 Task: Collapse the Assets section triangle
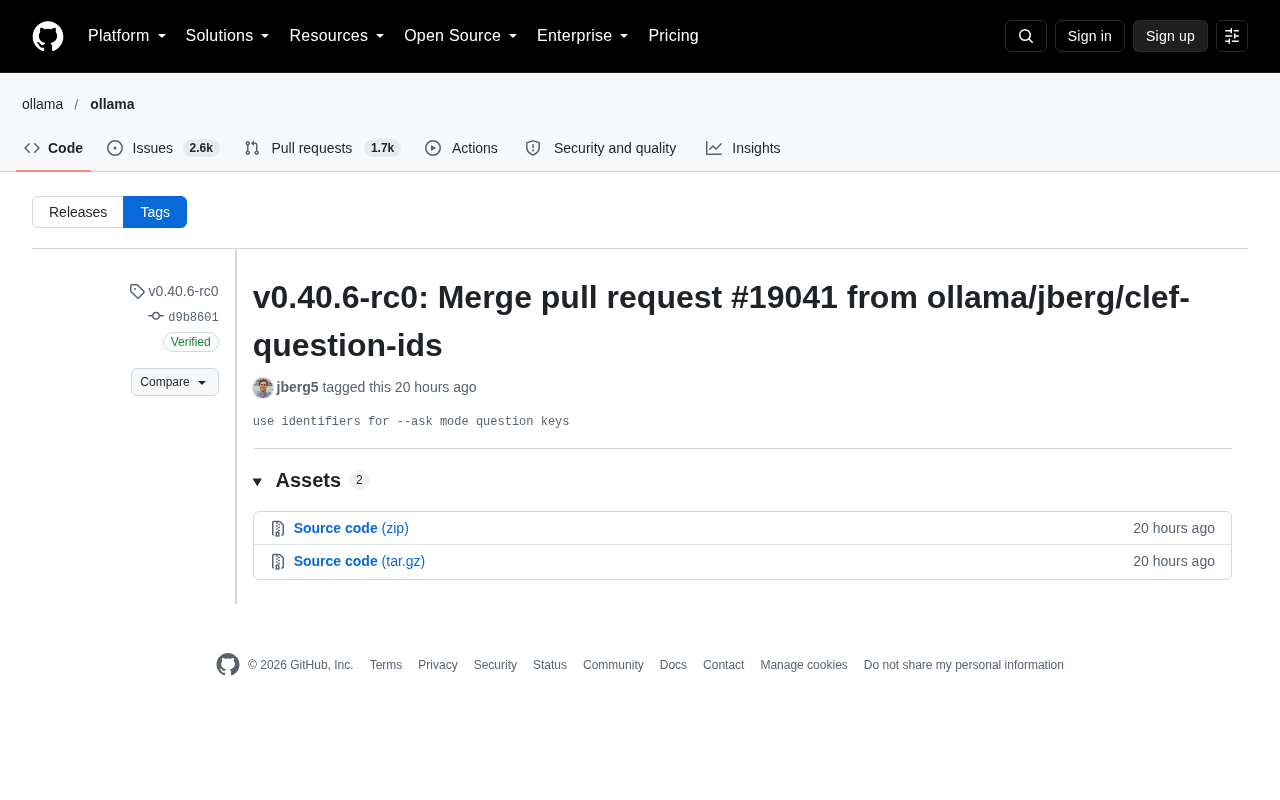(x=257, y=482)
